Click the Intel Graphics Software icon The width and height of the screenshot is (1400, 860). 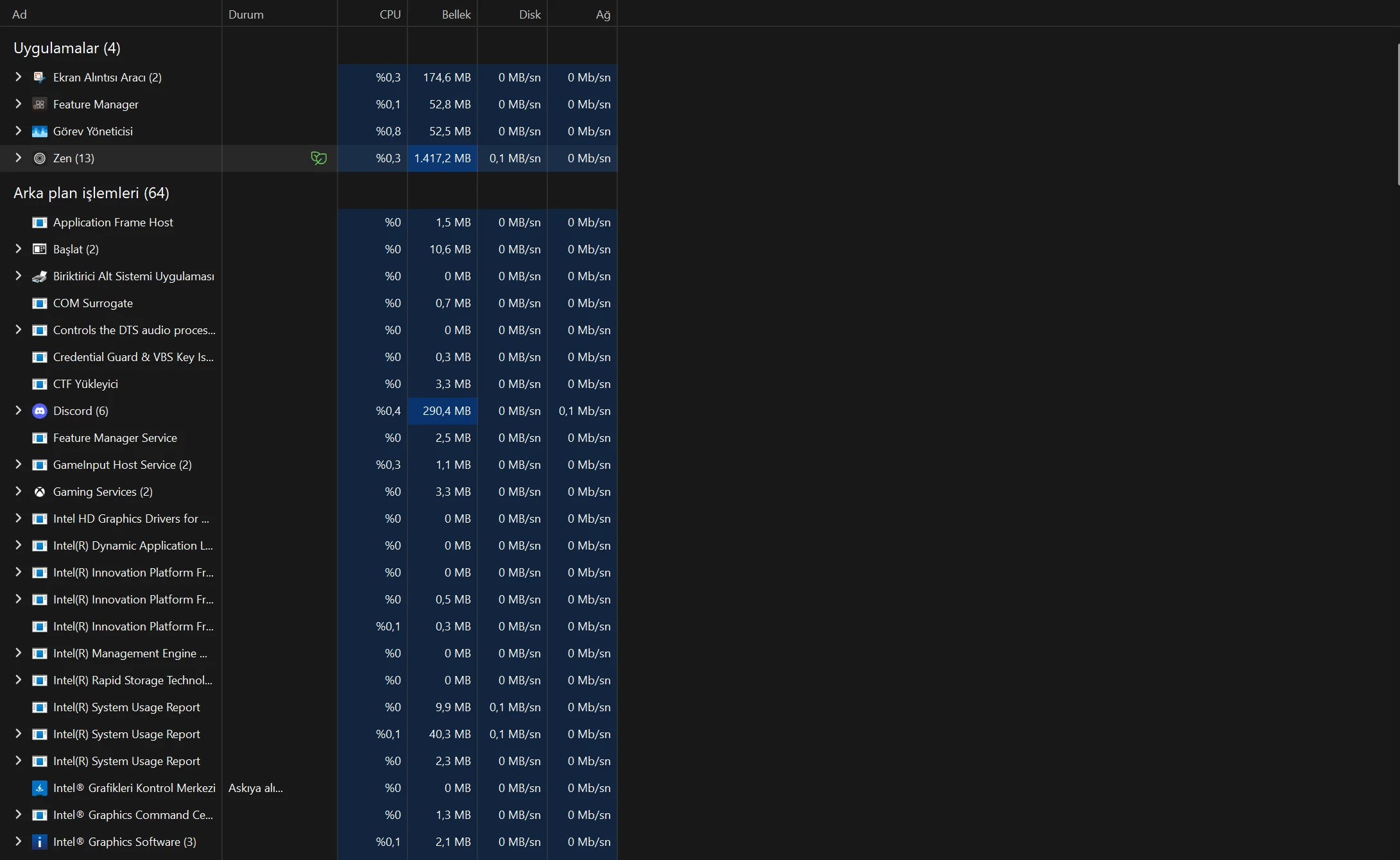click(40, 842)
